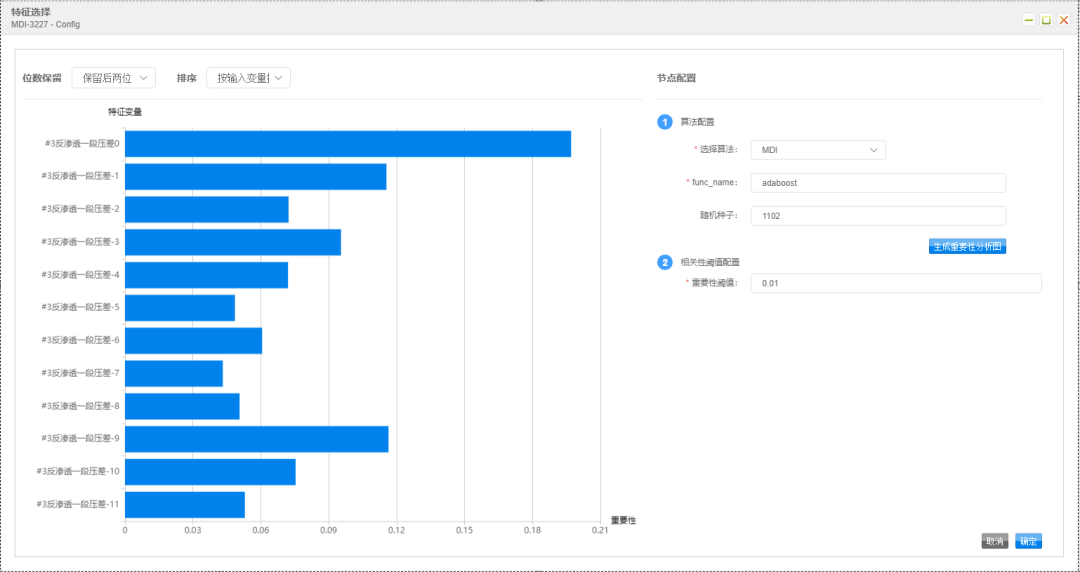Click the axis label #3反渗透一段压差-3
This screenshot has width=1080, height=572.
80,243
